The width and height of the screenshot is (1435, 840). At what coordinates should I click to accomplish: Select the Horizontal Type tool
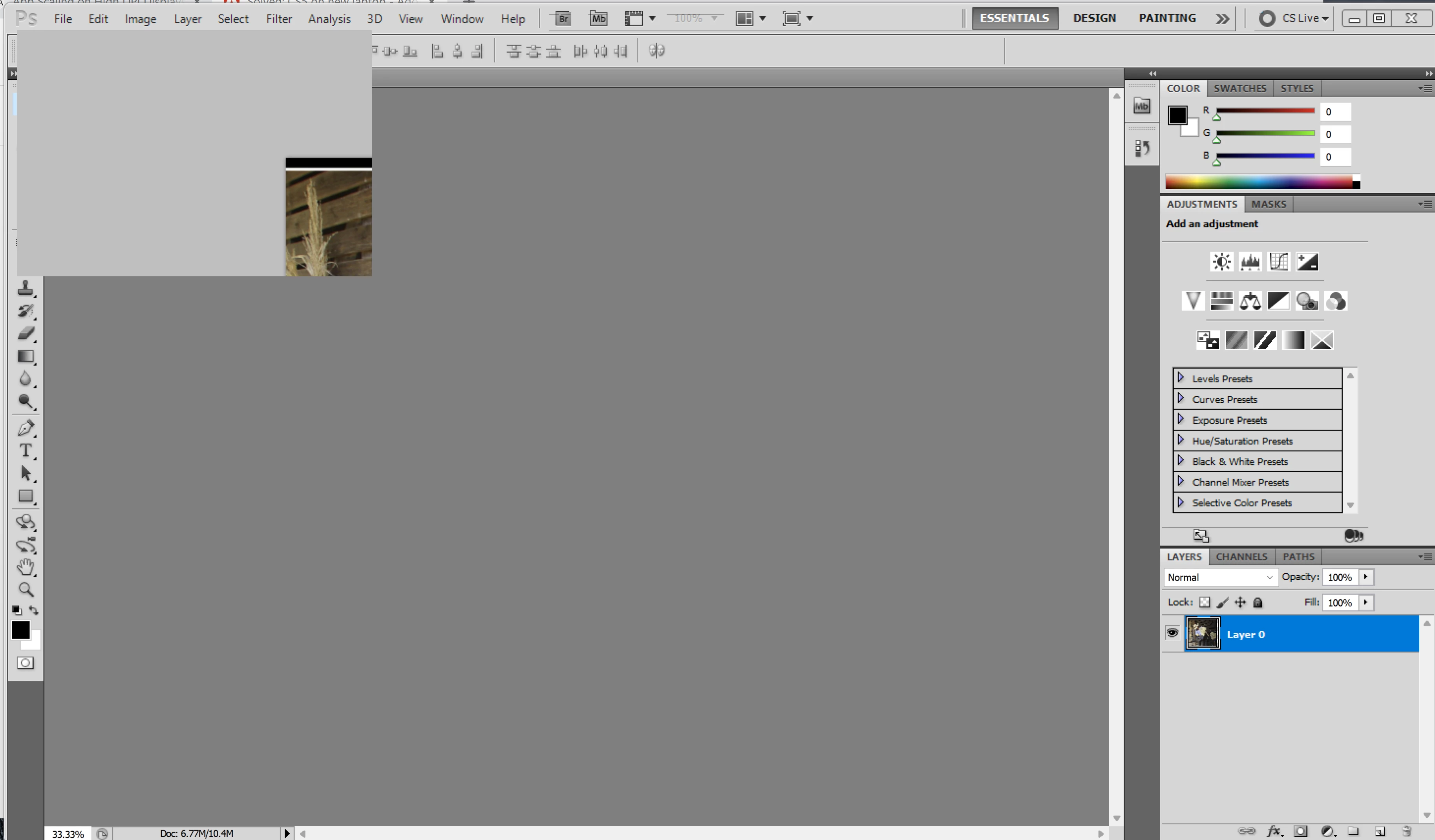click(x=25, y=451)
